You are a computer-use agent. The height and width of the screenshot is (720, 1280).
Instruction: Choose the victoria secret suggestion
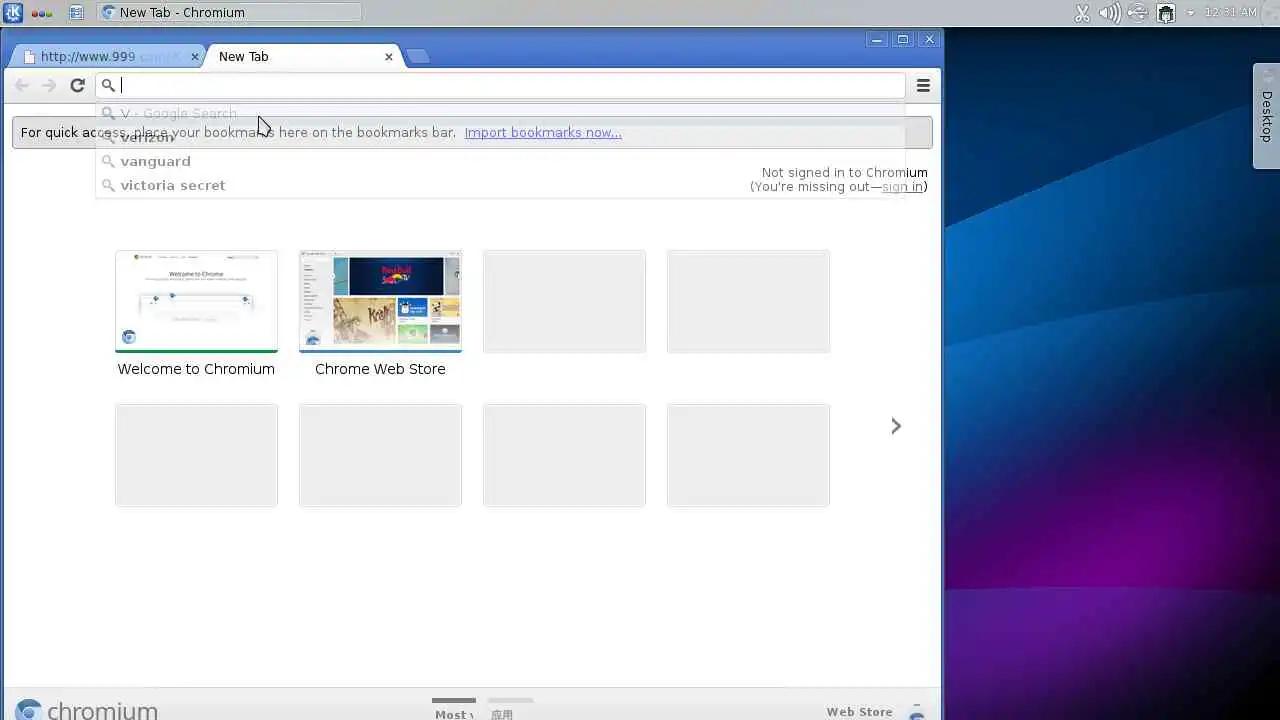point(500,185)
